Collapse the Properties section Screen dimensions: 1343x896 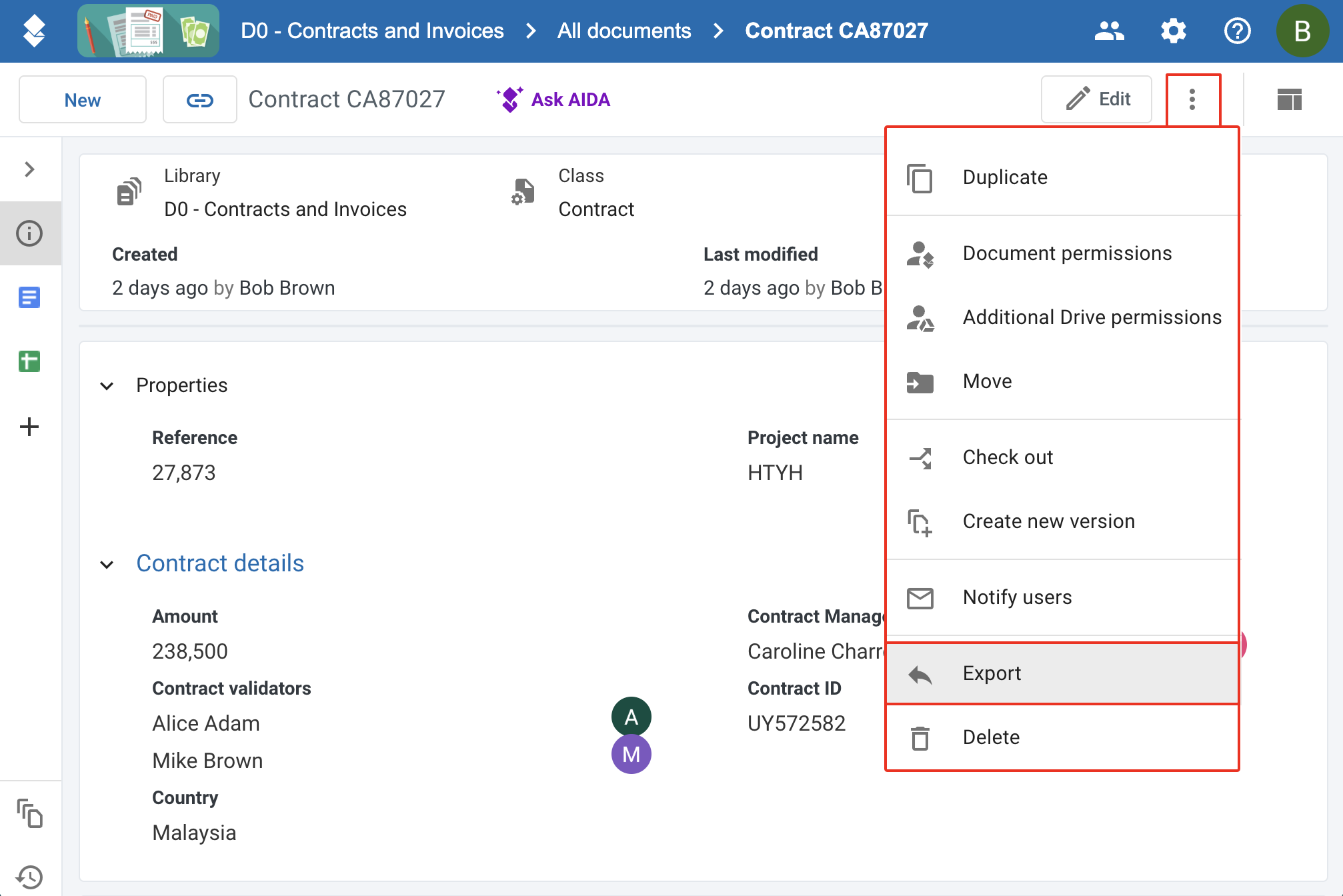pyautogui.click(x=107, y=386)
